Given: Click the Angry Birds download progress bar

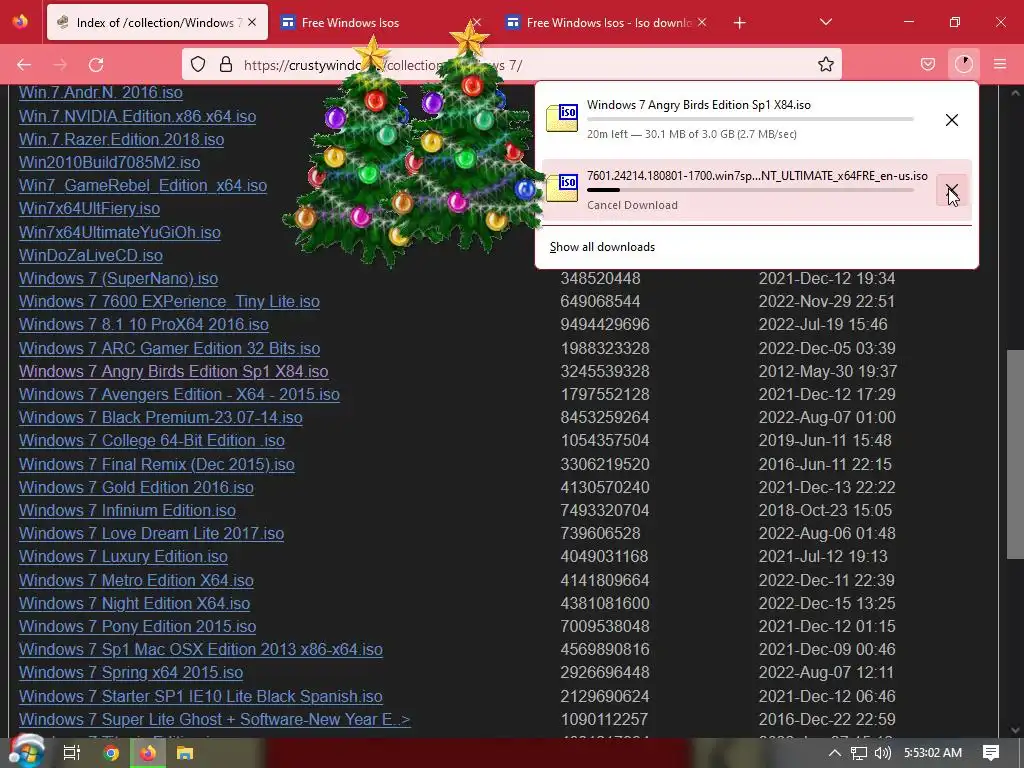Looking at the screenshot, I should click(x=750, y=120).
